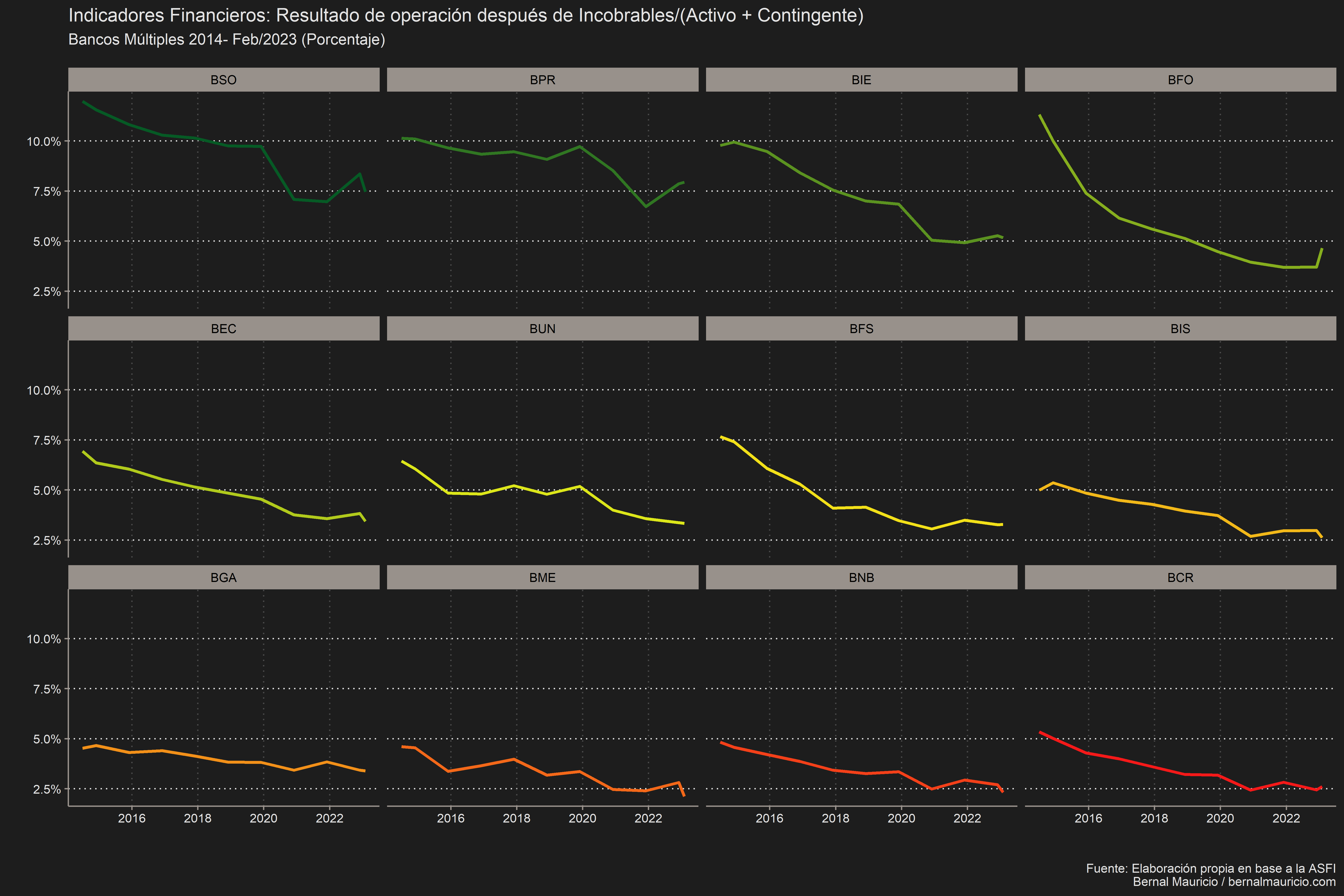Click 2020 on the BME x-axis
Screen dimensions: 1344x896
(x=582, y=818)
